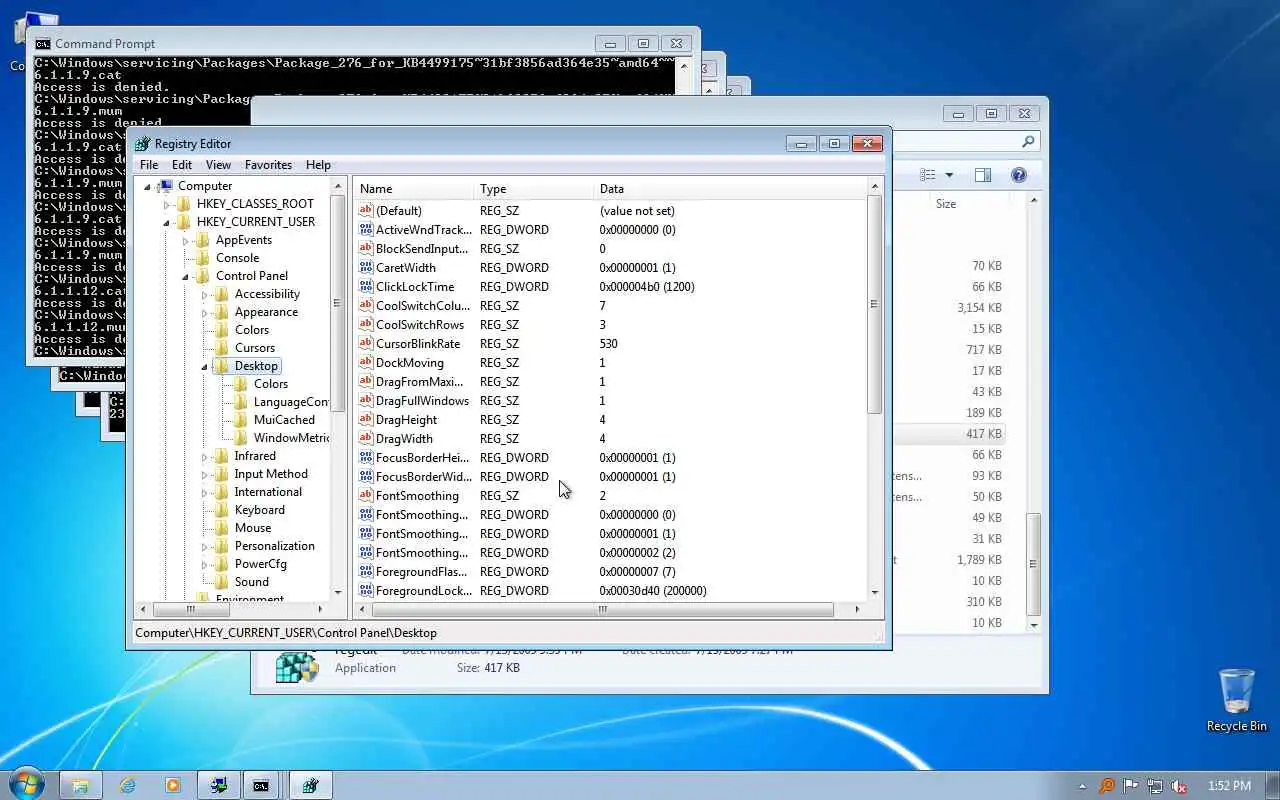The width and height of the screenshot is (1280, 800).
Task: Select the WindowMetrics key folder icon
Action: (x=241, y=438)
